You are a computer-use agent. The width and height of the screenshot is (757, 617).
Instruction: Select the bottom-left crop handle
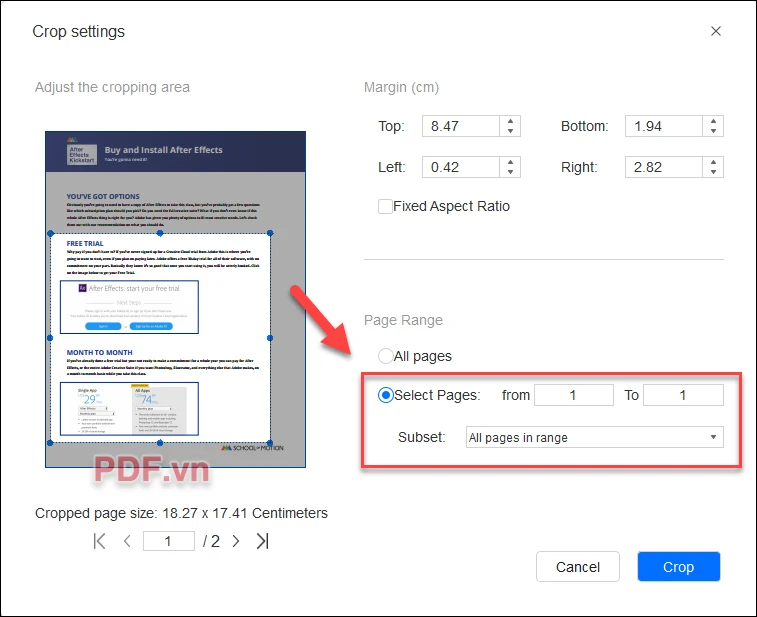click(x=50, y=443)
